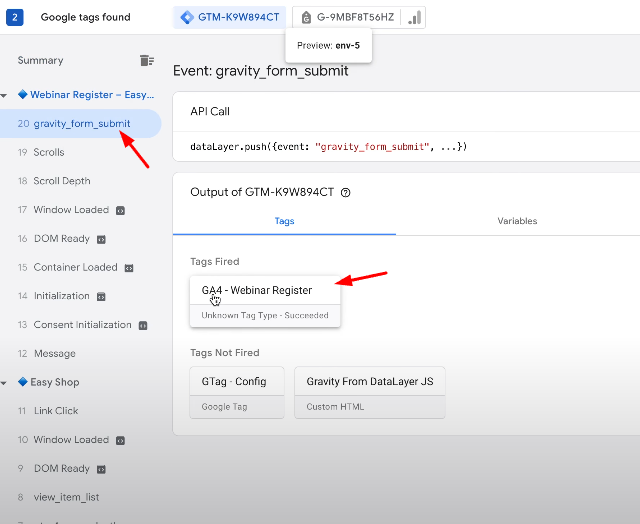This screenshot has height=524, width=640.
Task: Click the message icon next to 9 DOM Ready
Action: tap(101, 469)
